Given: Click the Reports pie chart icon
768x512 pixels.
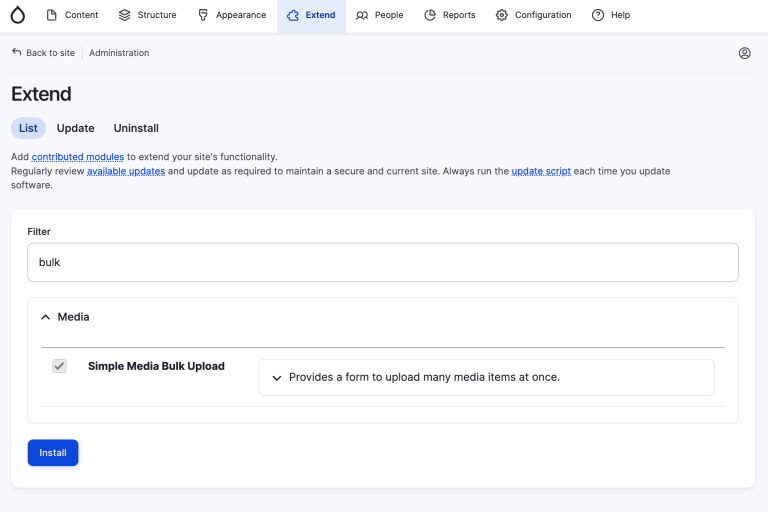Looking at the screenshot, I should tap(430, 15).
